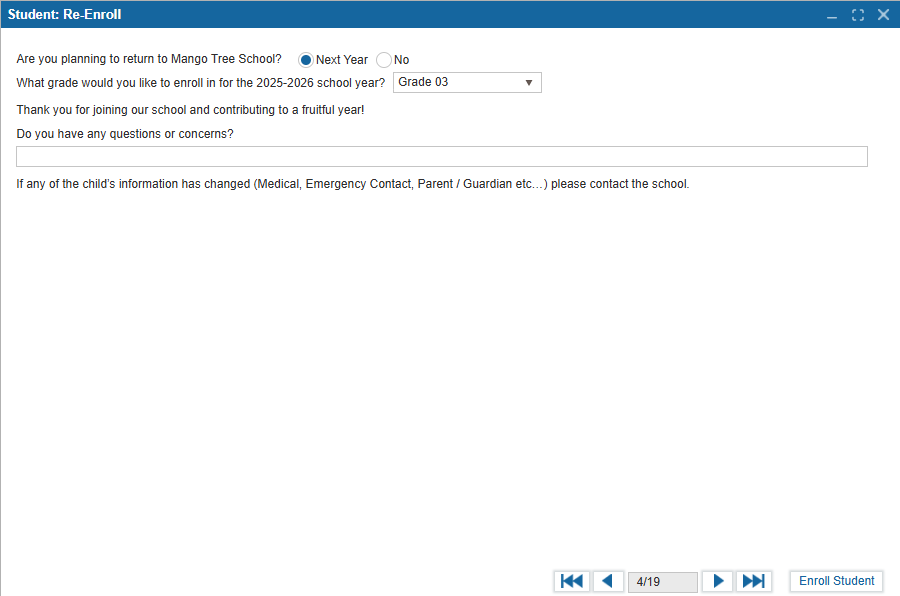Click the 4/19 record counter field
The height and width of the screenshot is (596, 900).
[x=662, y=581]
